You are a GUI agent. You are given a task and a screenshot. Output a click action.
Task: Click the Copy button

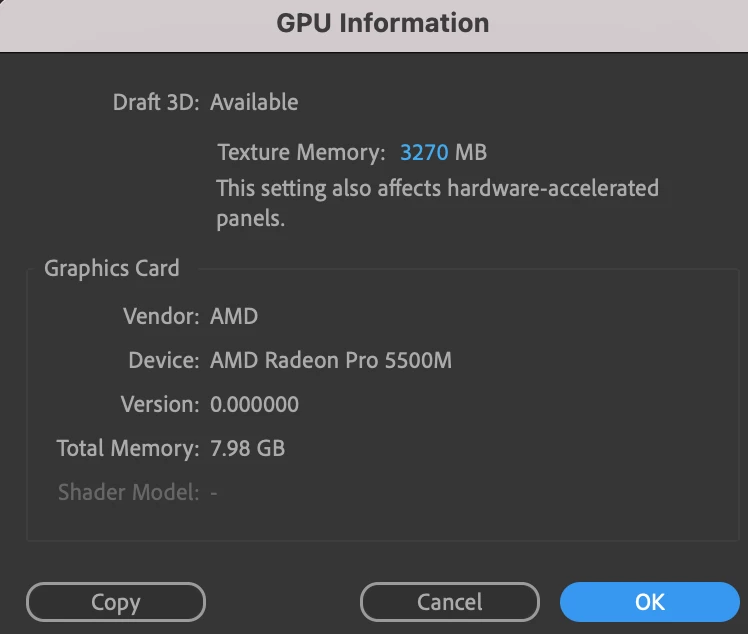tap(116, 602)
